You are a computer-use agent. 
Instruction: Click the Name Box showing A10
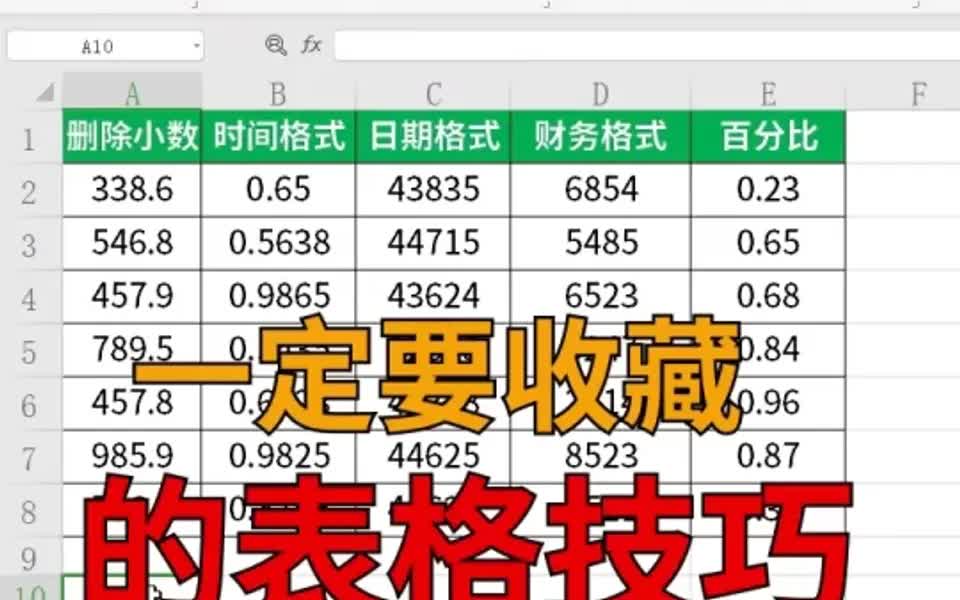pyautogui.click(x=100, y=45)
